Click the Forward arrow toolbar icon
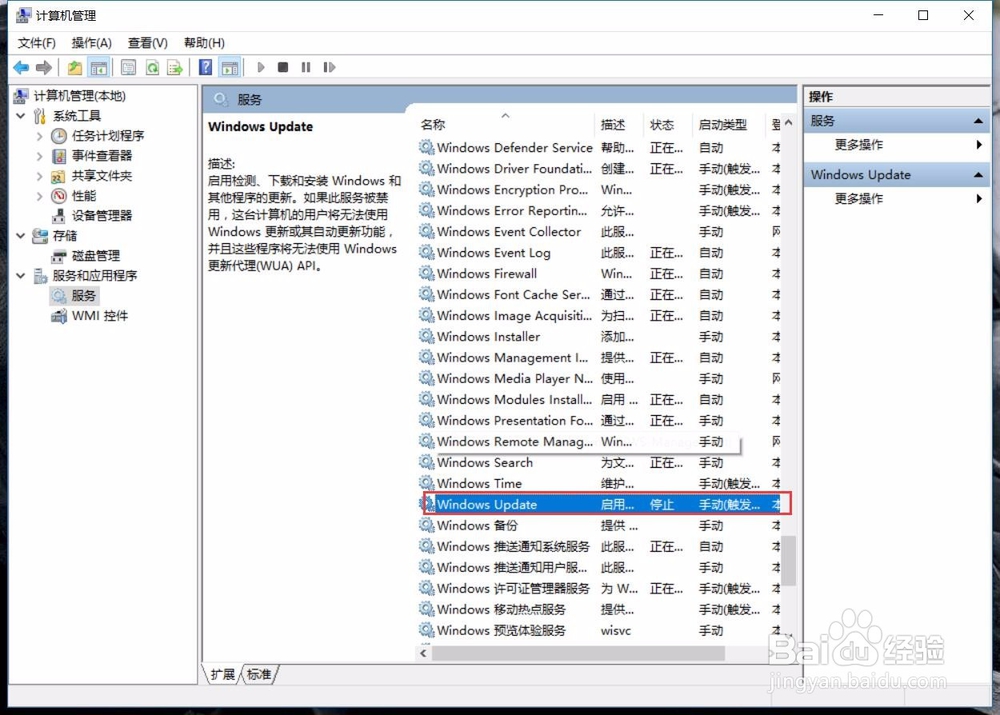The width and height of the screenshot is (1000, 715). point(44,67)
